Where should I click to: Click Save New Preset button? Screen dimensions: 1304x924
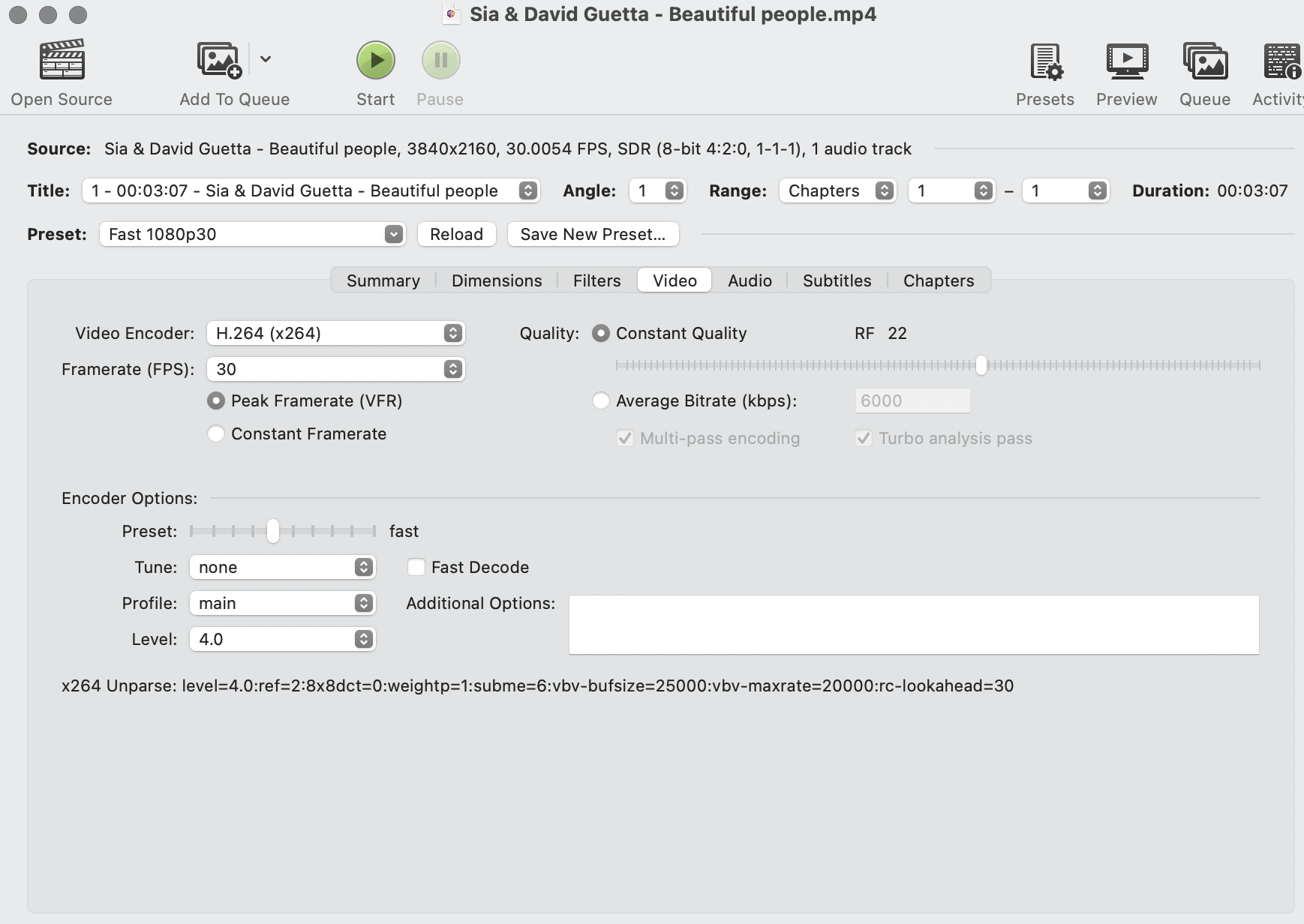(593, 234)
